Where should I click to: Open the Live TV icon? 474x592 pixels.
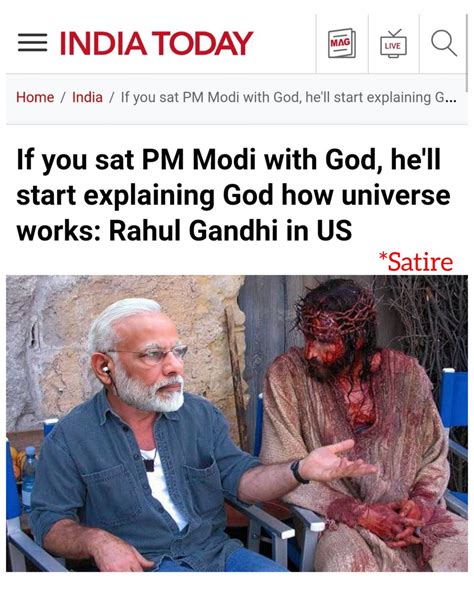tap(393, 44)
